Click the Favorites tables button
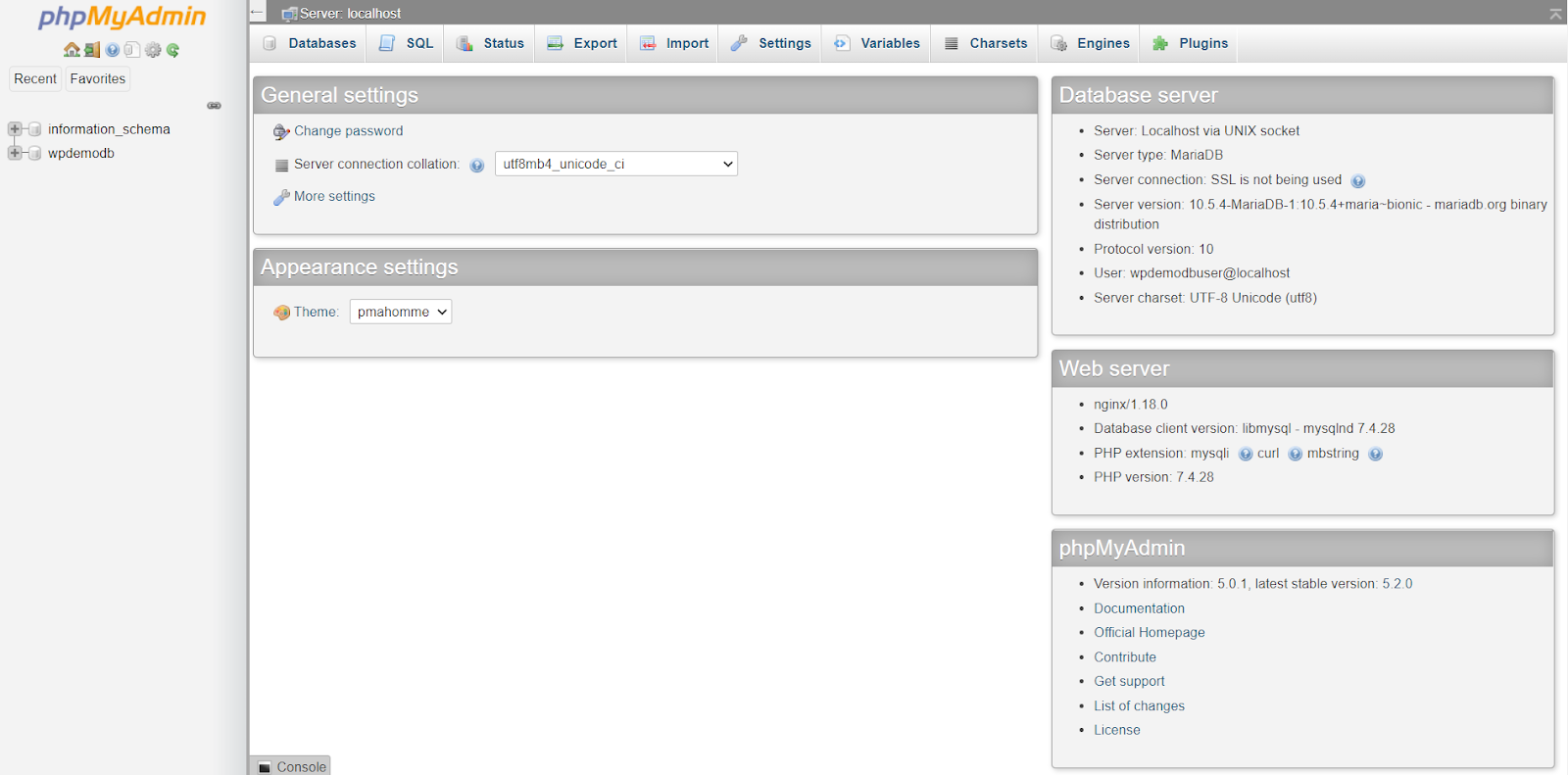This screenshot has width=1568, height=775. pyautogui.click(x=98, y=78)
